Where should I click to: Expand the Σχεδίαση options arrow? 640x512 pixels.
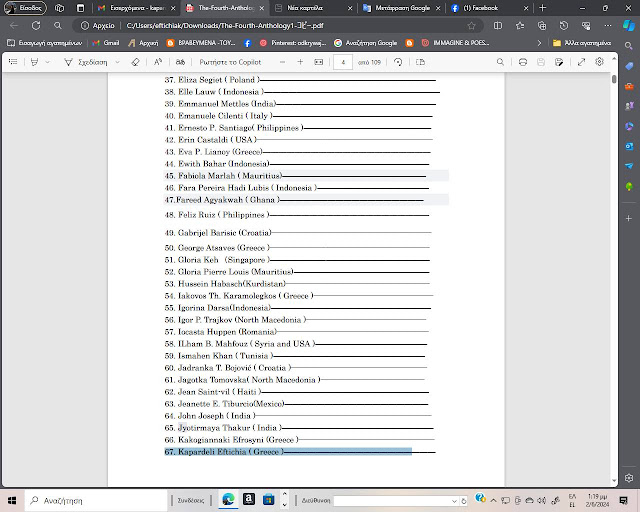tap(118, 62)
